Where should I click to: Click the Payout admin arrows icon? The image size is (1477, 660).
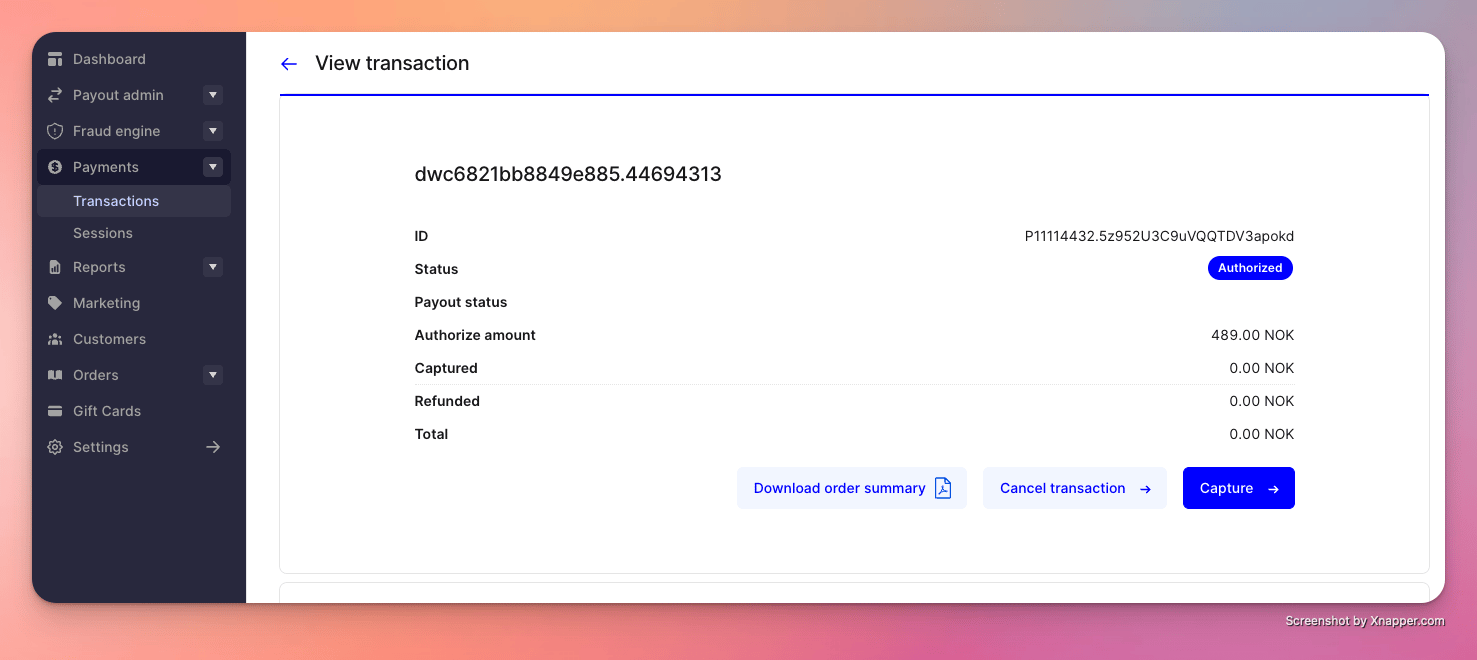(x=55, y=95)
